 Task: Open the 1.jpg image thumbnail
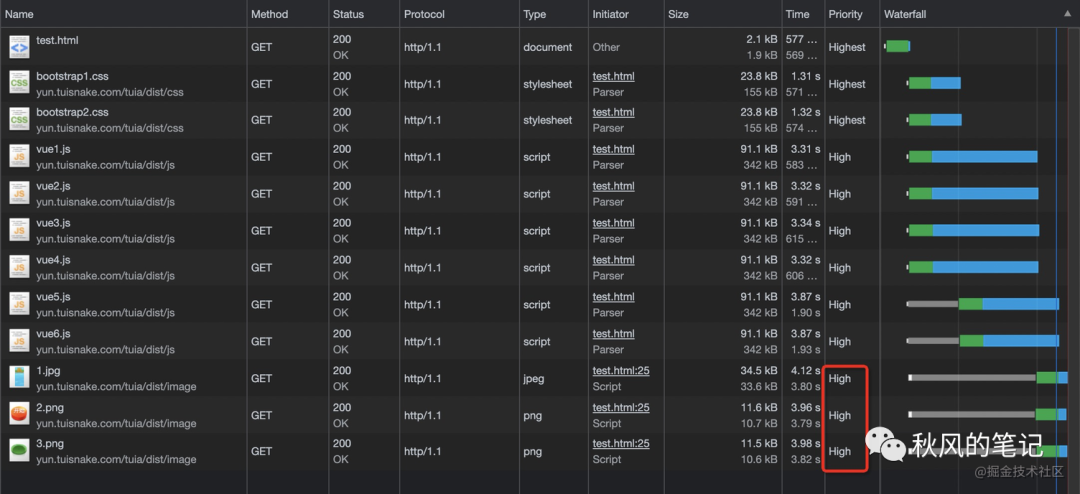[19, 378]
